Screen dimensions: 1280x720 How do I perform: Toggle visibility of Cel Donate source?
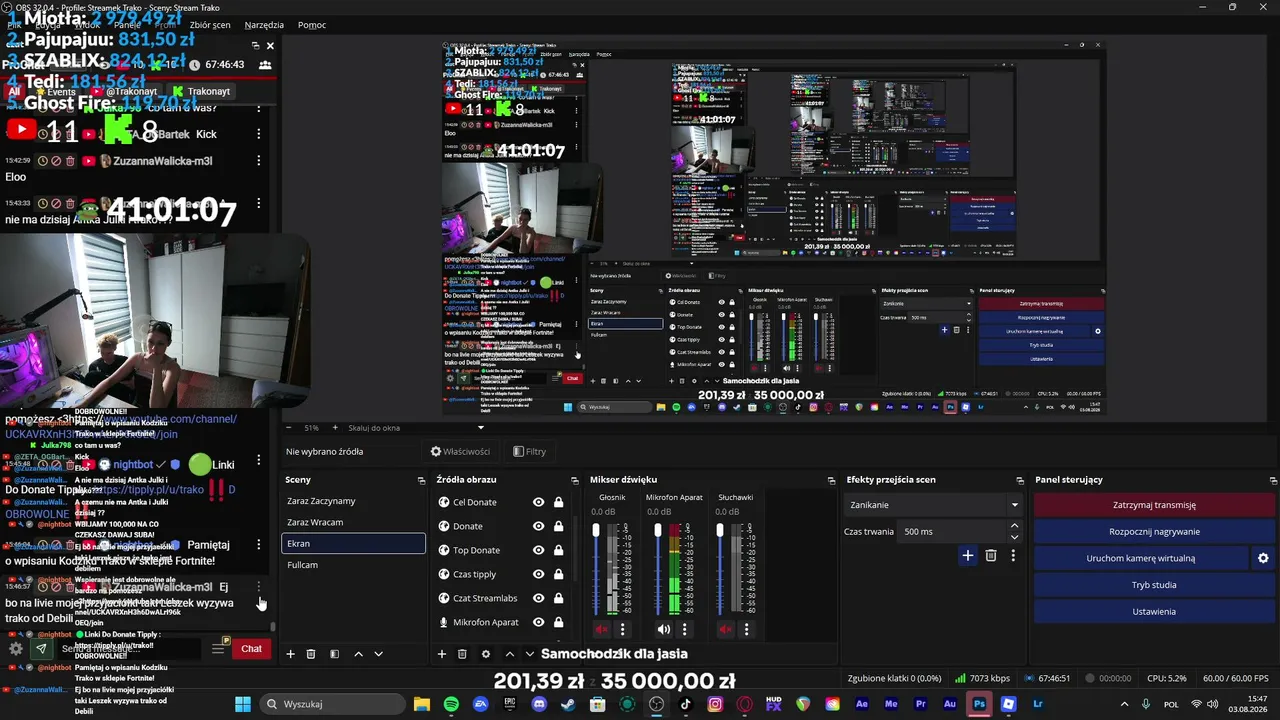pyautogui.click(x=539, y=502)
